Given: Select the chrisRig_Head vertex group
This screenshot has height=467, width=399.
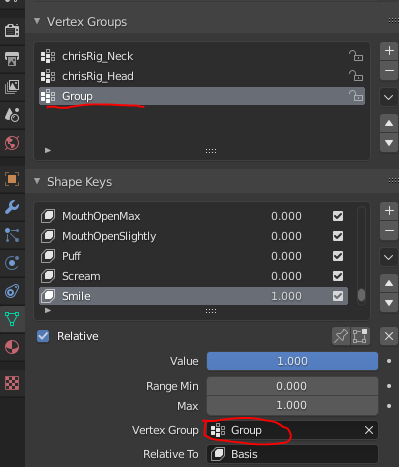Looking at the screenshot, I should [202, 76].
